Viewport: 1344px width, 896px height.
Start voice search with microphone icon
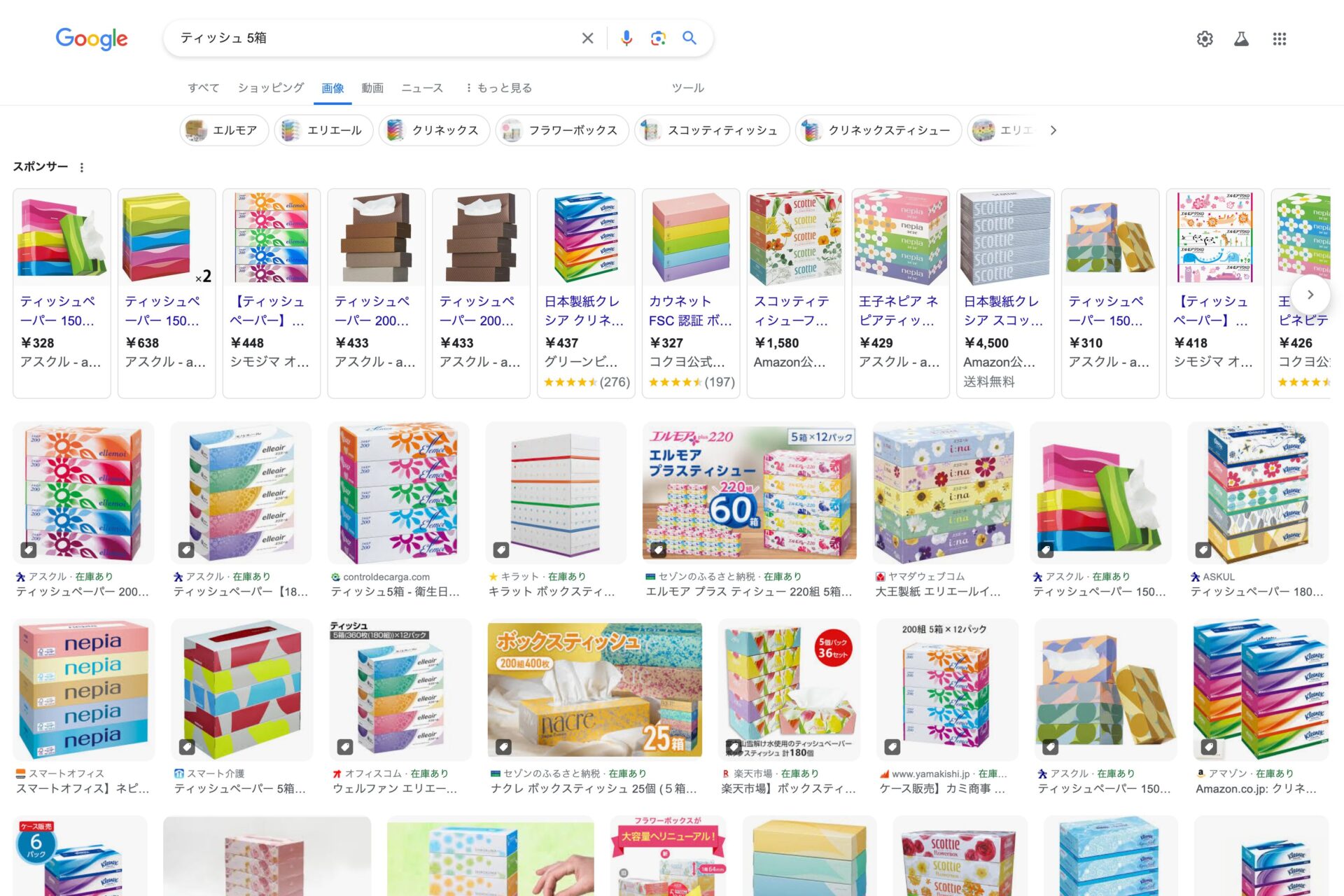[626, 38]
